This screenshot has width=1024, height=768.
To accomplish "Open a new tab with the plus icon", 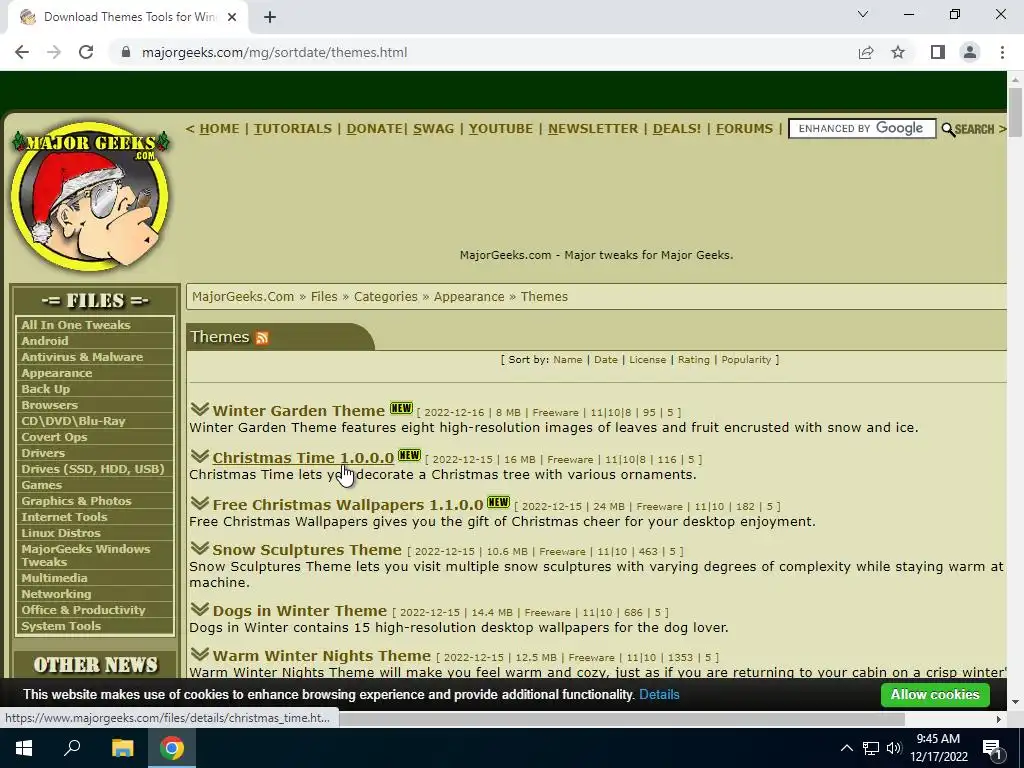I will (270, 17).
